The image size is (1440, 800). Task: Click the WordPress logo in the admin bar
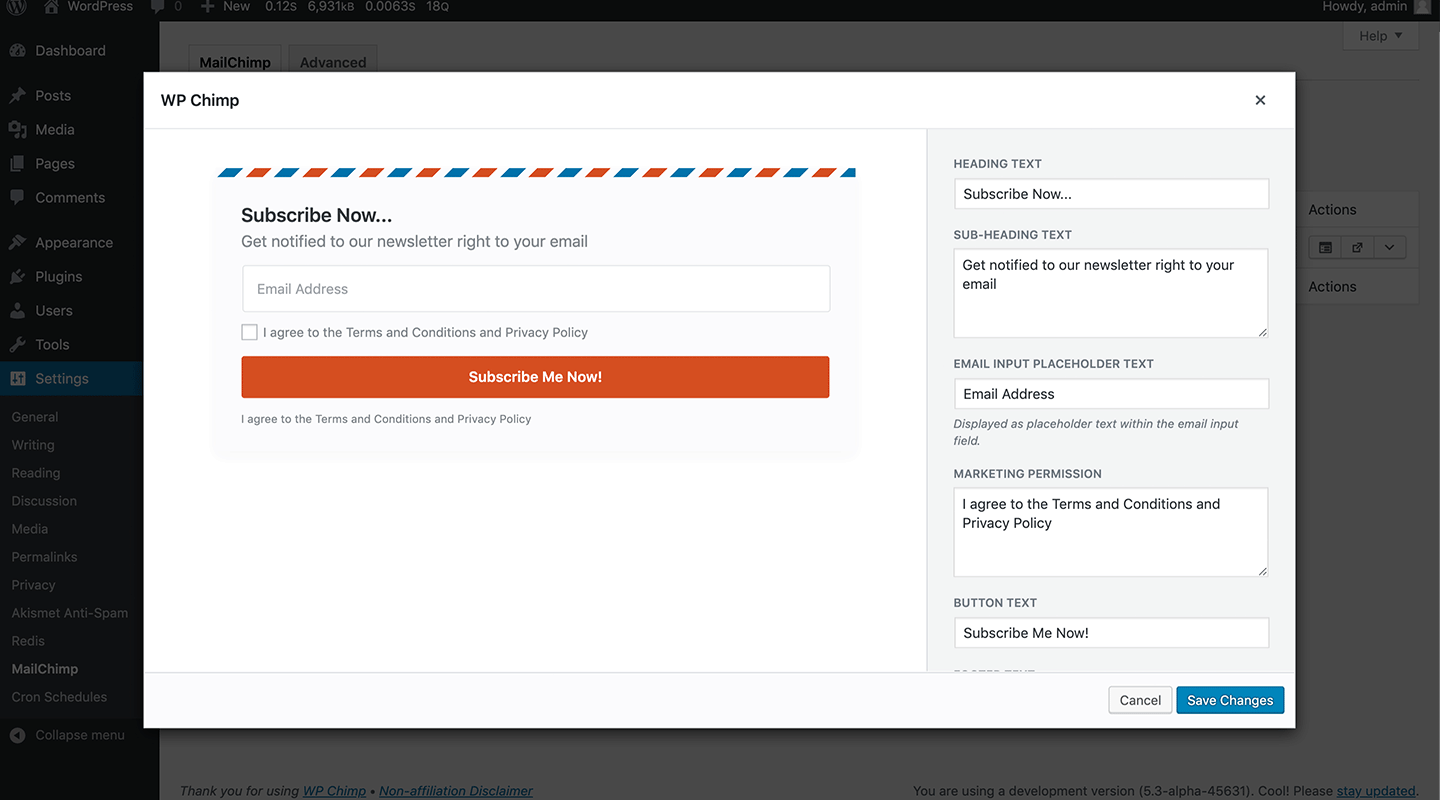(17, 7)
